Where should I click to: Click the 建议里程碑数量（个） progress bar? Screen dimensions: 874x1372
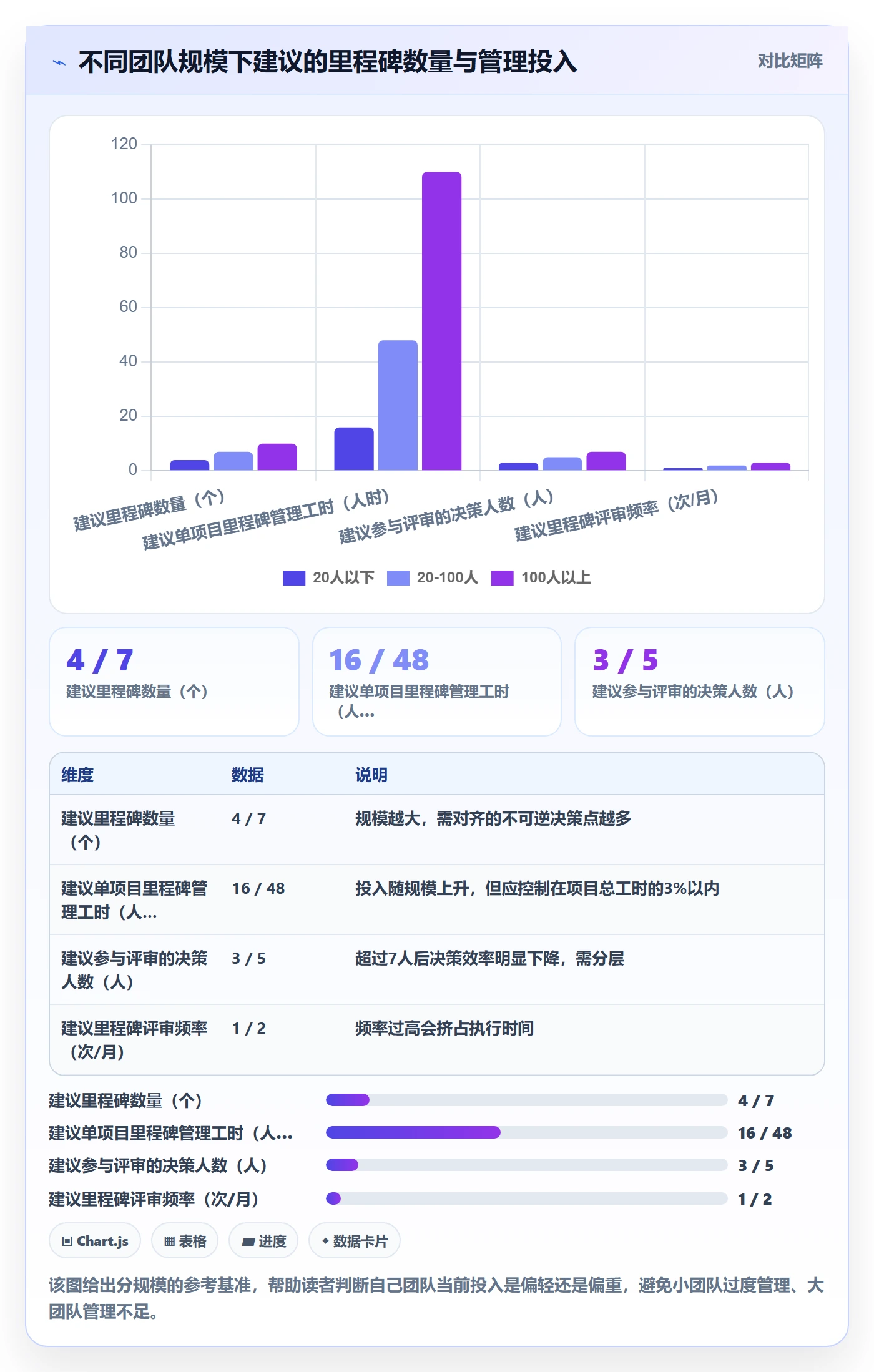pyautogui.click(x=527, y=1100)
